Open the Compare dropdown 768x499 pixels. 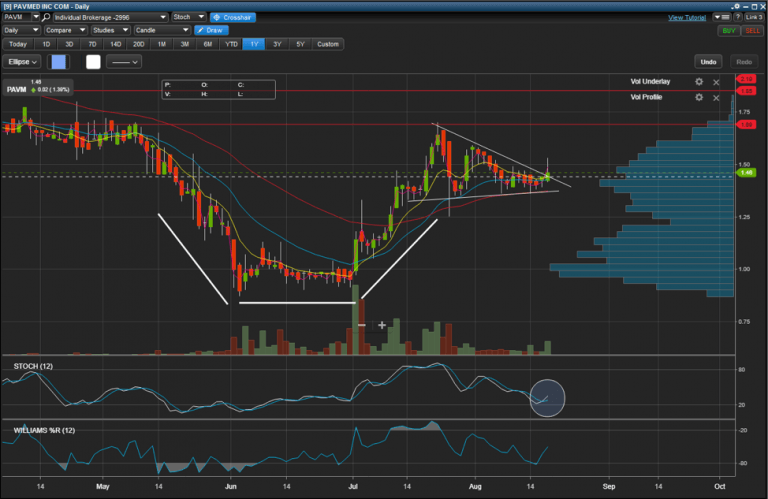pos(65,30)
